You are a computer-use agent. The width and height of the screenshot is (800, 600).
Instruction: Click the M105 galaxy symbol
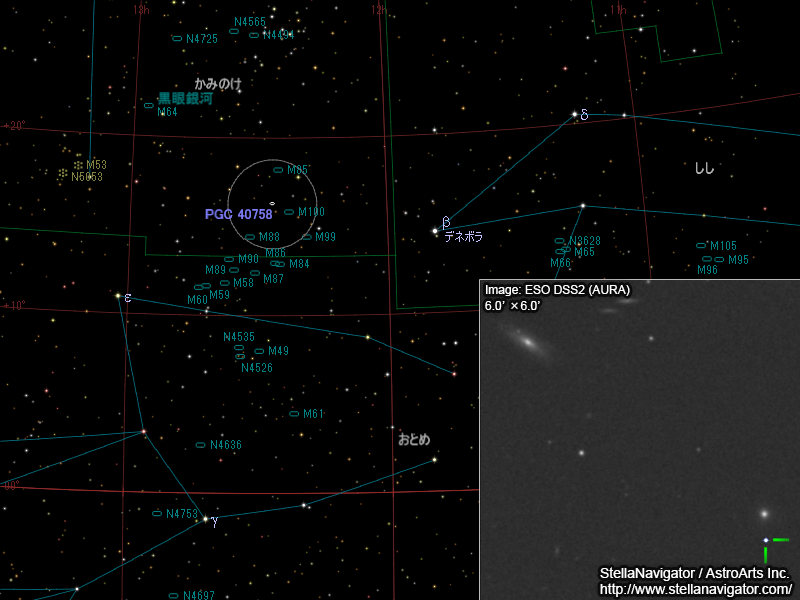tap(701, 246)
